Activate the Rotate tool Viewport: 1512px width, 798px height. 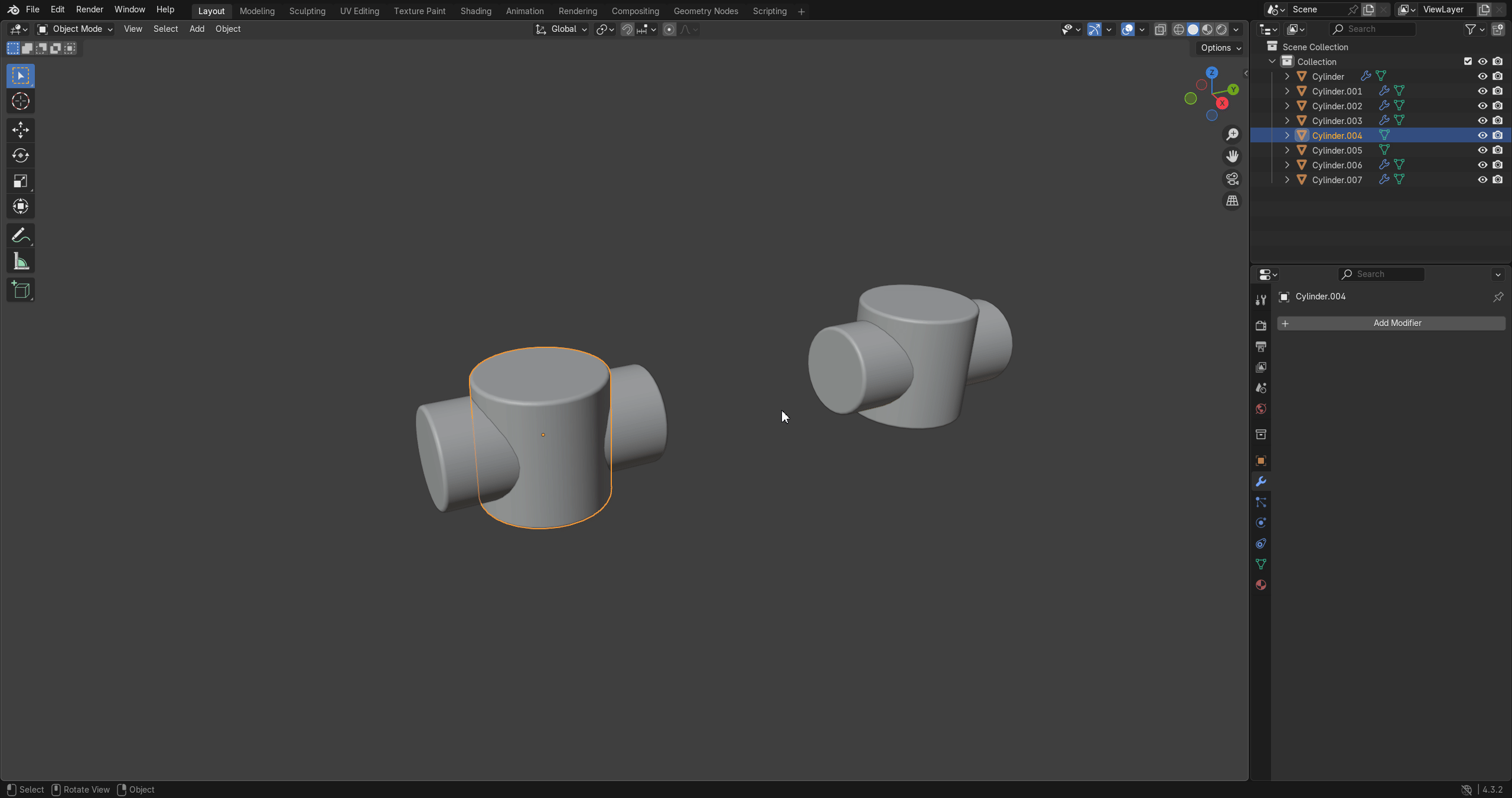[x=21, y=155]
